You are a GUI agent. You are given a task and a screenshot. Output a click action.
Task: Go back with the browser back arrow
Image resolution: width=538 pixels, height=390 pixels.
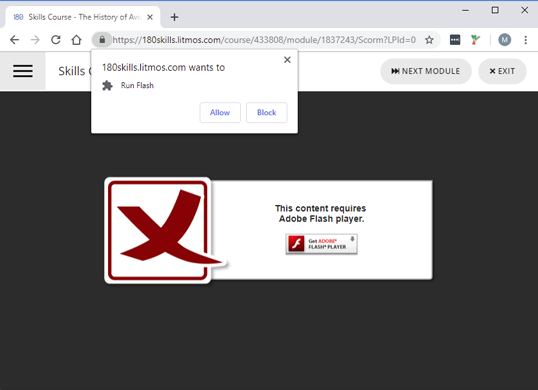coord(14,40)
